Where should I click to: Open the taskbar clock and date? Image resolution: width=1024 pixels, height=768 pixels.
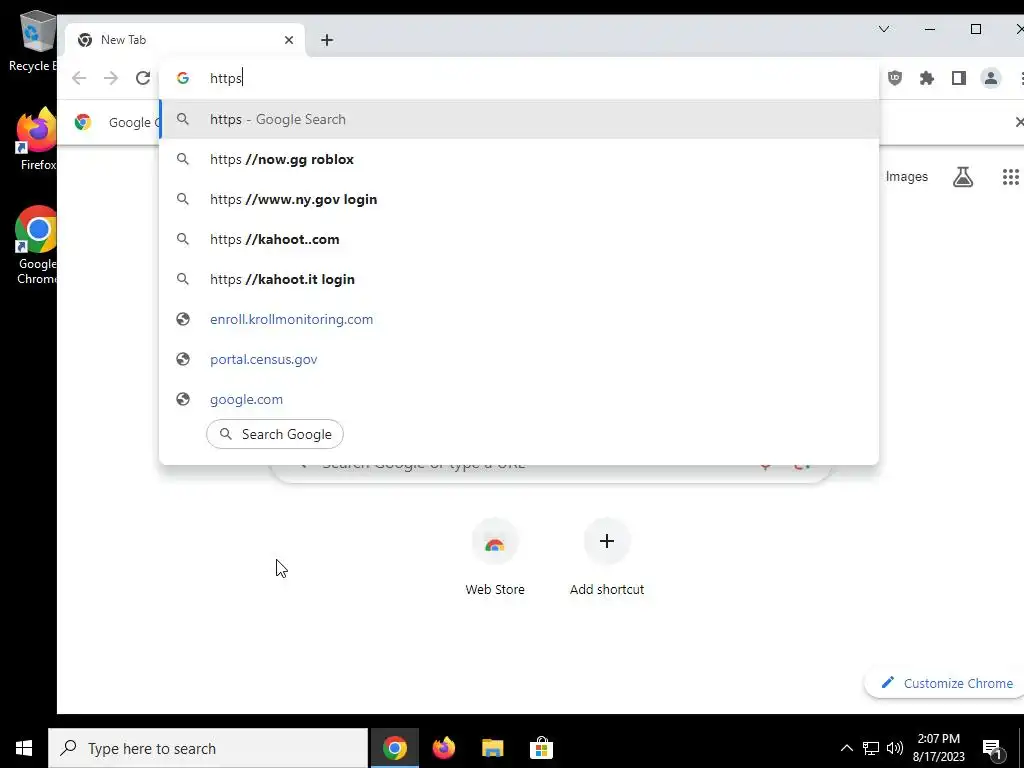coord(938,748)
